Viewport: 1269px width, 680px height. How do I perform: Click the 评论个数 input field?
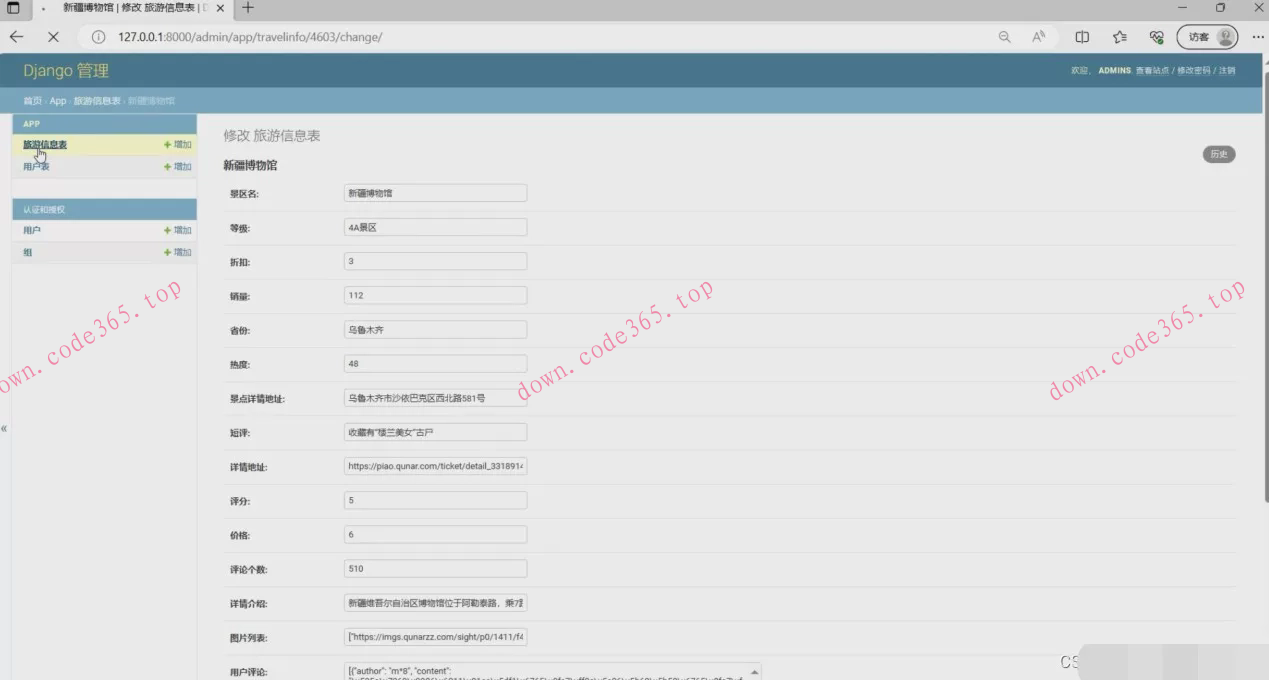coord(435,569)
